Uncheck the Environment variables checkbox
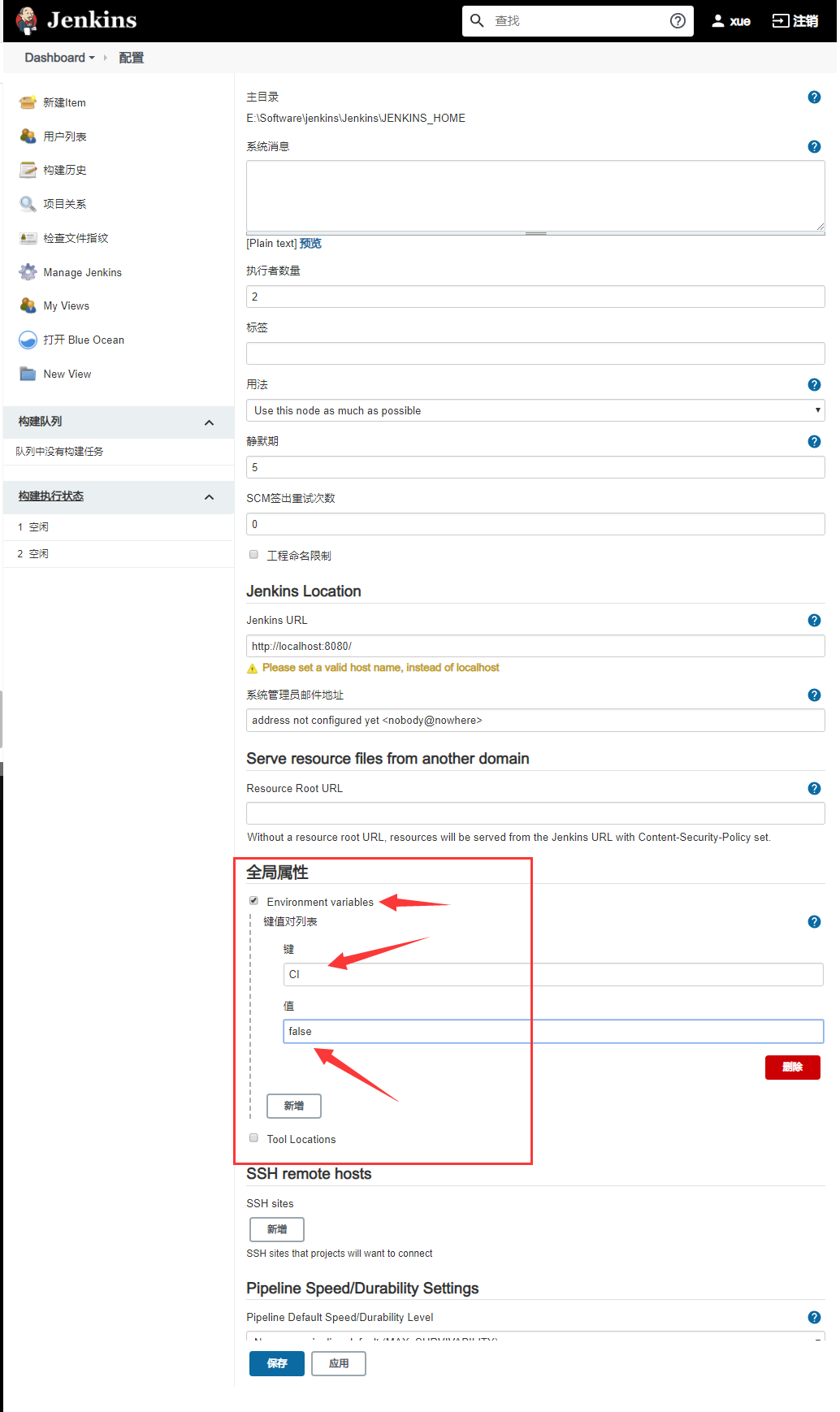Viewport: 840px width, 1412px height. click(x=253, y=901)
